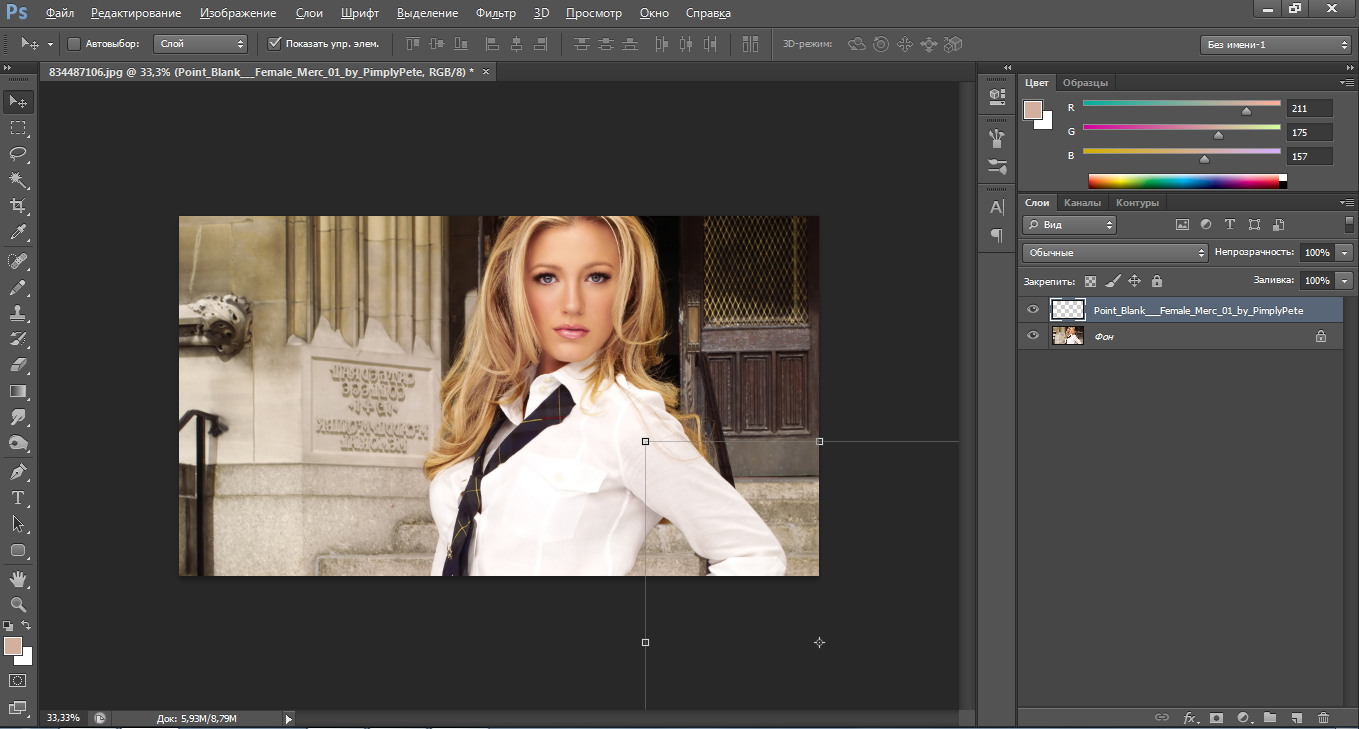Viewport: 1359px width, 729px height.
Task: Select the Clone Stamp tool
Action: tap(18, 313)
